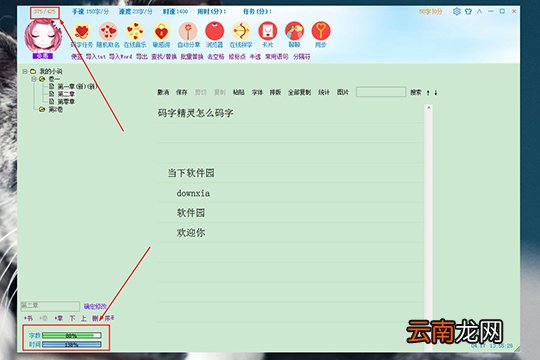Image resolution: width=540 pixels, height=360 pixels.
Task: Focus the chapter name field showing 第二章
Action: (x=50, y=306)
